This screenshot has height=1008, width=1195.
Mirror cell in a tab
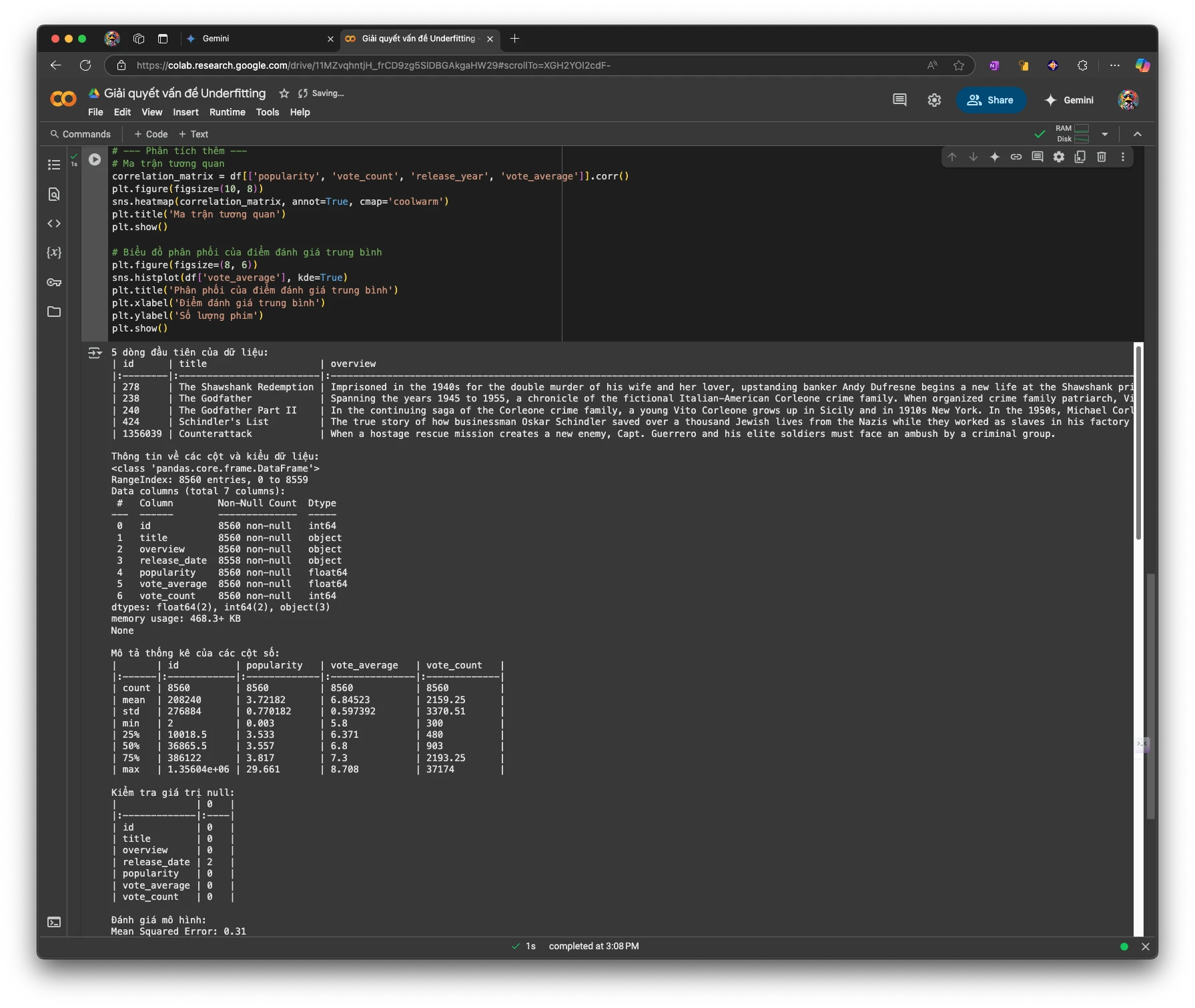[1080, 157]
